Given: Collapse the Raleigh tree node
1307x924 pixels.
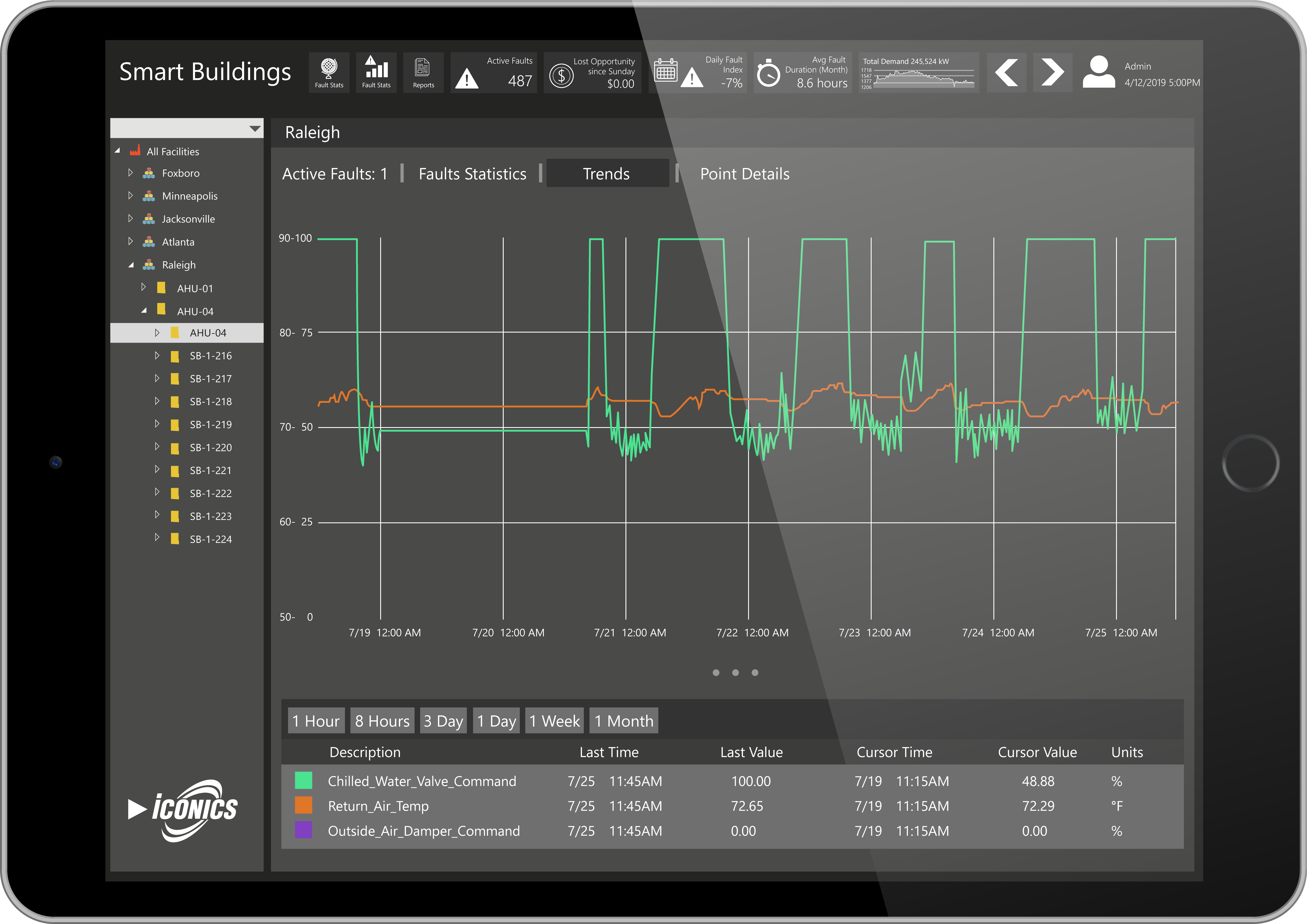Looking at the screenshot, I should click(131, 265).
